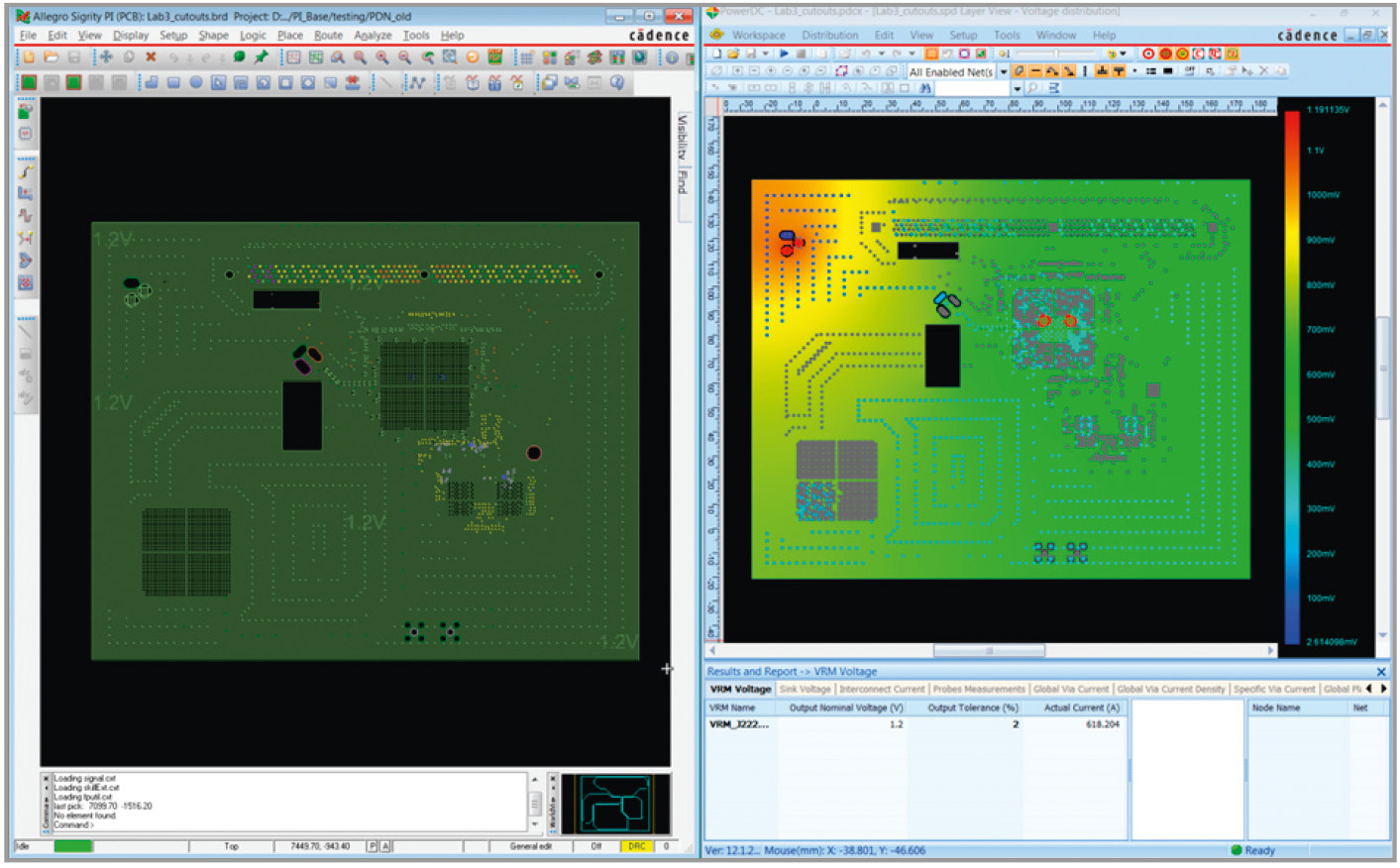Toggle the A button in Allegro status bar
The width and height of the screenshot is (1400, 868).
point(385,846)
